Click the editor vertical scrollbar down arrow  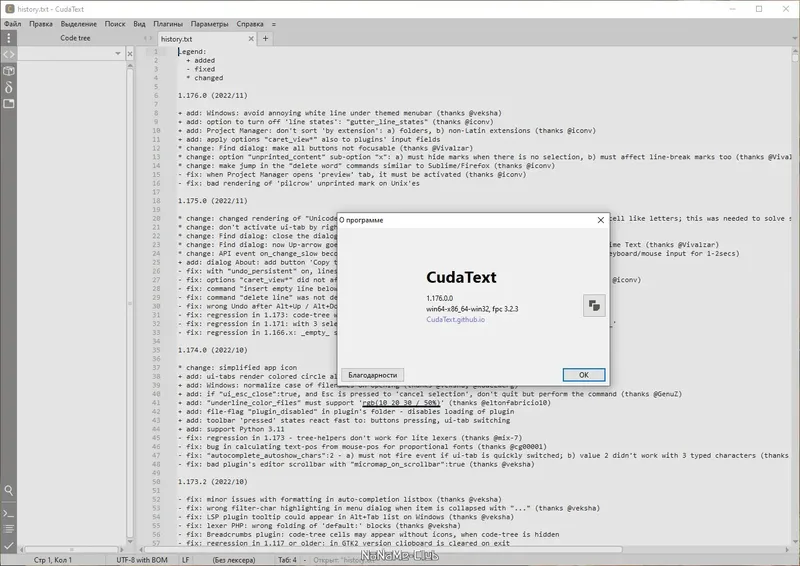point(795,542)
